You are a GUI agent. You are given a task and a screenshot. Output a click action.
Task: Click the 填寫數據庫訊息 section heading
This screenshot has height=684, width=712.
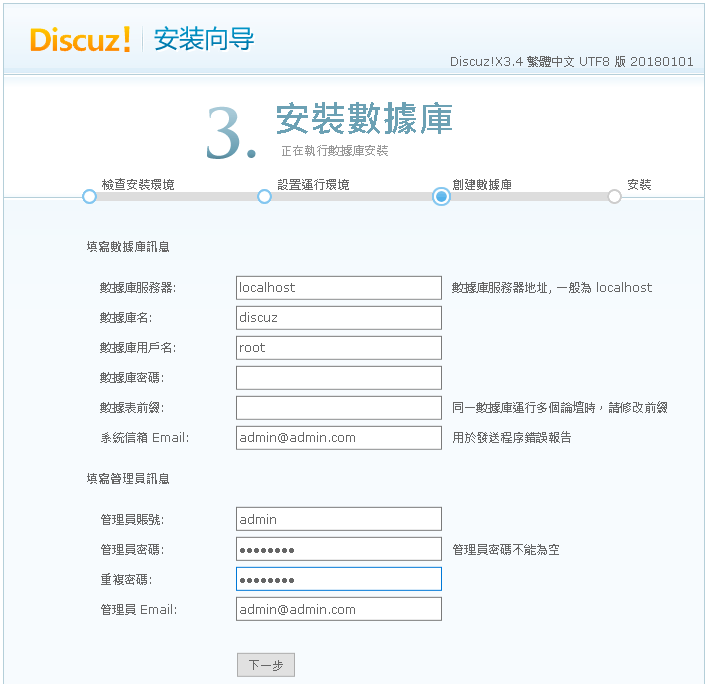[x=128, y=247]
